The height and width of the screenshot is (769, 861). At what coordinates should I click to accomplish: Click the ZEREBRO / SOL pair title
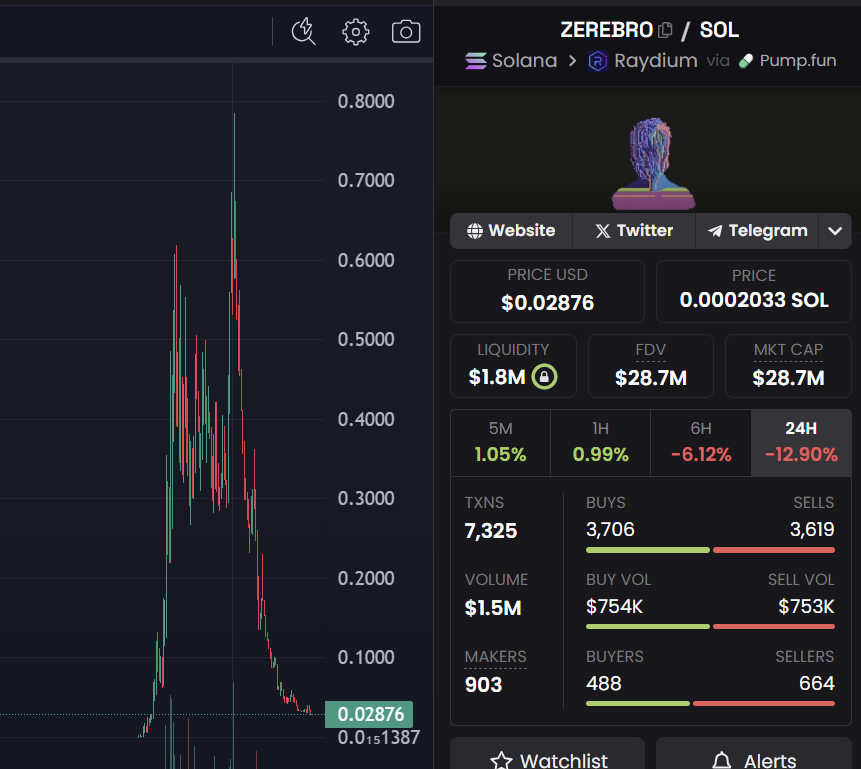[x=650, y=30]
